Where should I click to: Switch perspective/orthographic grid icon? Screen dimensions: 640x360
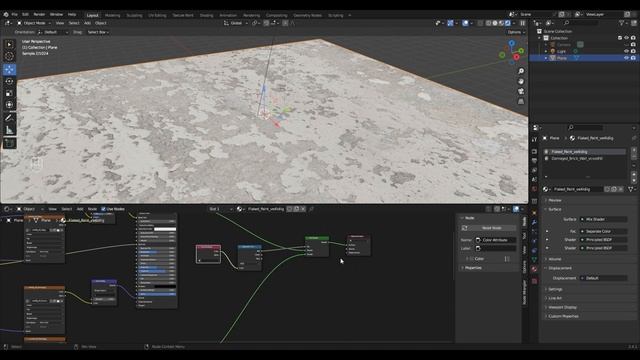[x=521, y=101]
